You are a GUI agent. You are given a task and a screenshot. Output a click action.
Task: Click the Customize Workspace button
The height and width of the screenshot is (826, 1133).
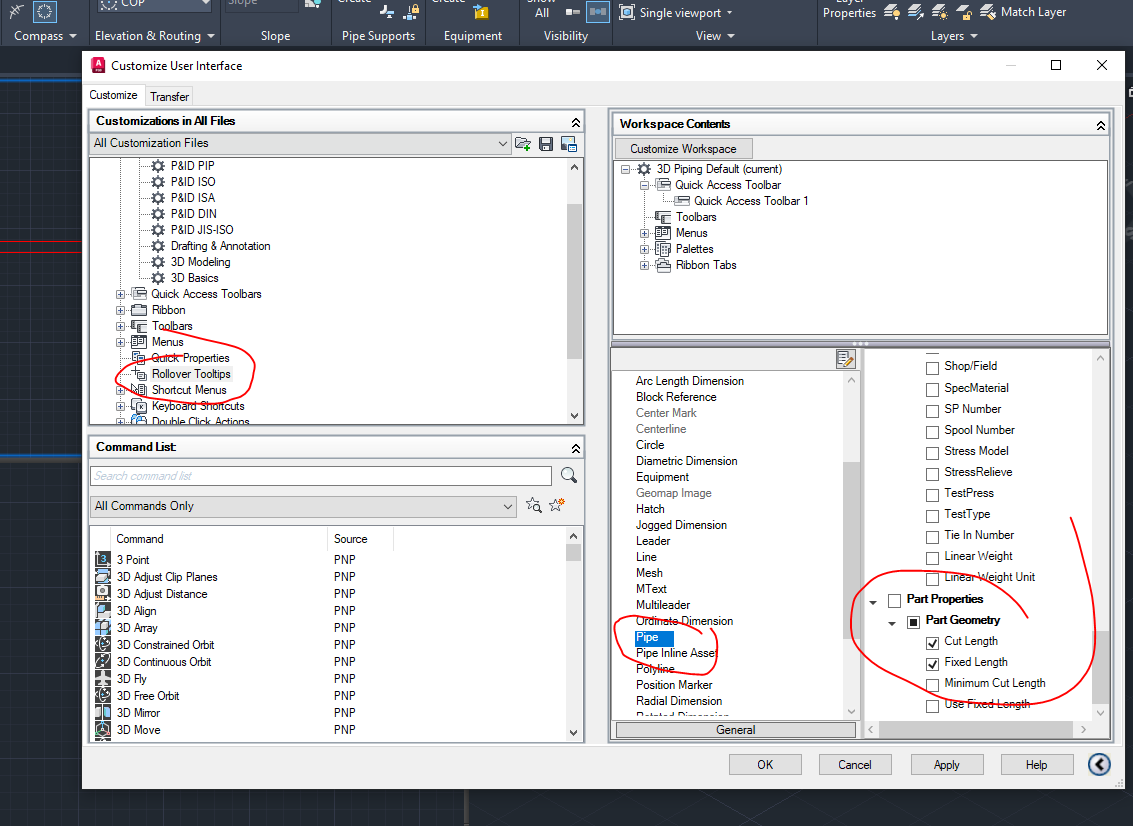(x=683, y=147)
